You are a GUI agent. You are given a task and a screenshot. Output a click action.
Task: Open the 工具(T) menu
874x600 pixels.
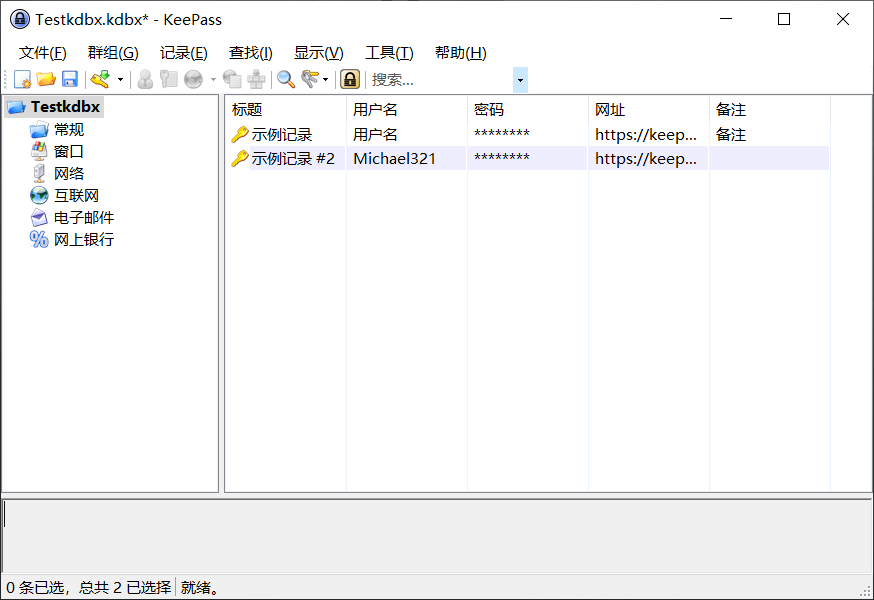pyautogui.click(x=389, y=53)
